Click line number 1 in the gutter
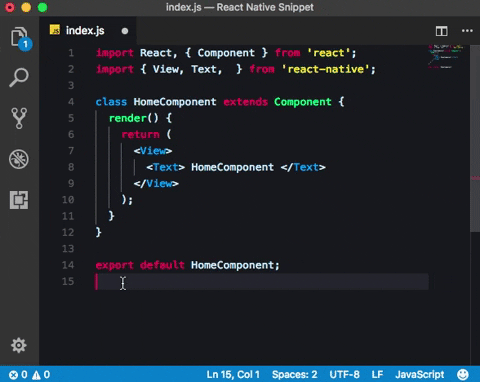480x382 pixels. tap(71, 53)
